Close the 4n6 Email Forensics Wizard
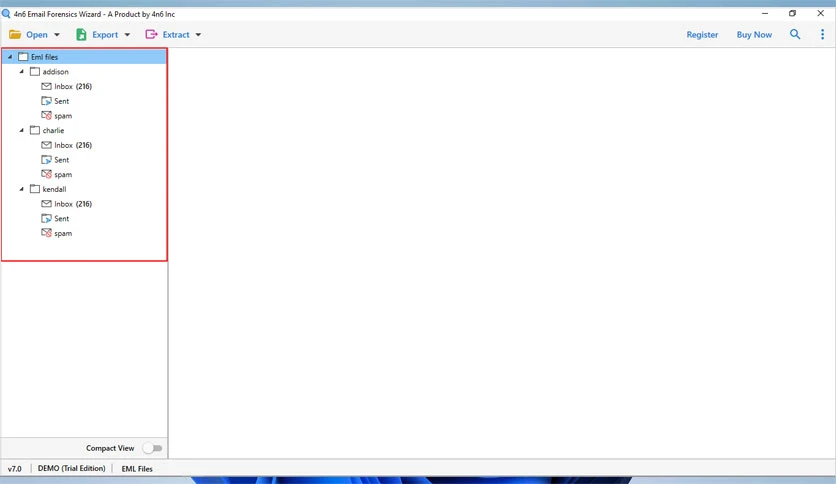Image resolution: width=836 pixels, height=484 pixels. (x=821, y=13)
